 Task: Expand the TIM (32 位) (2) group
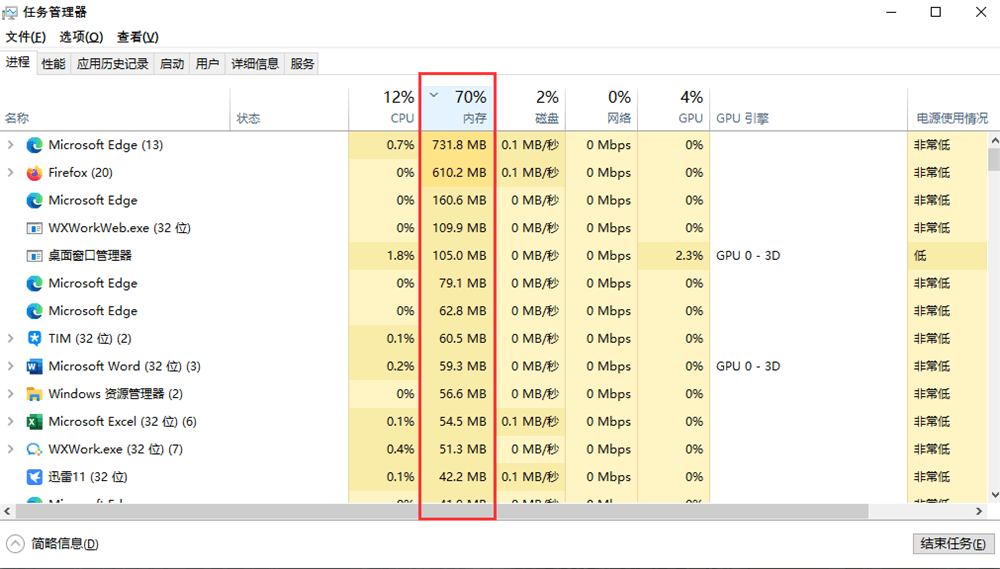click(x=10, y=339)
